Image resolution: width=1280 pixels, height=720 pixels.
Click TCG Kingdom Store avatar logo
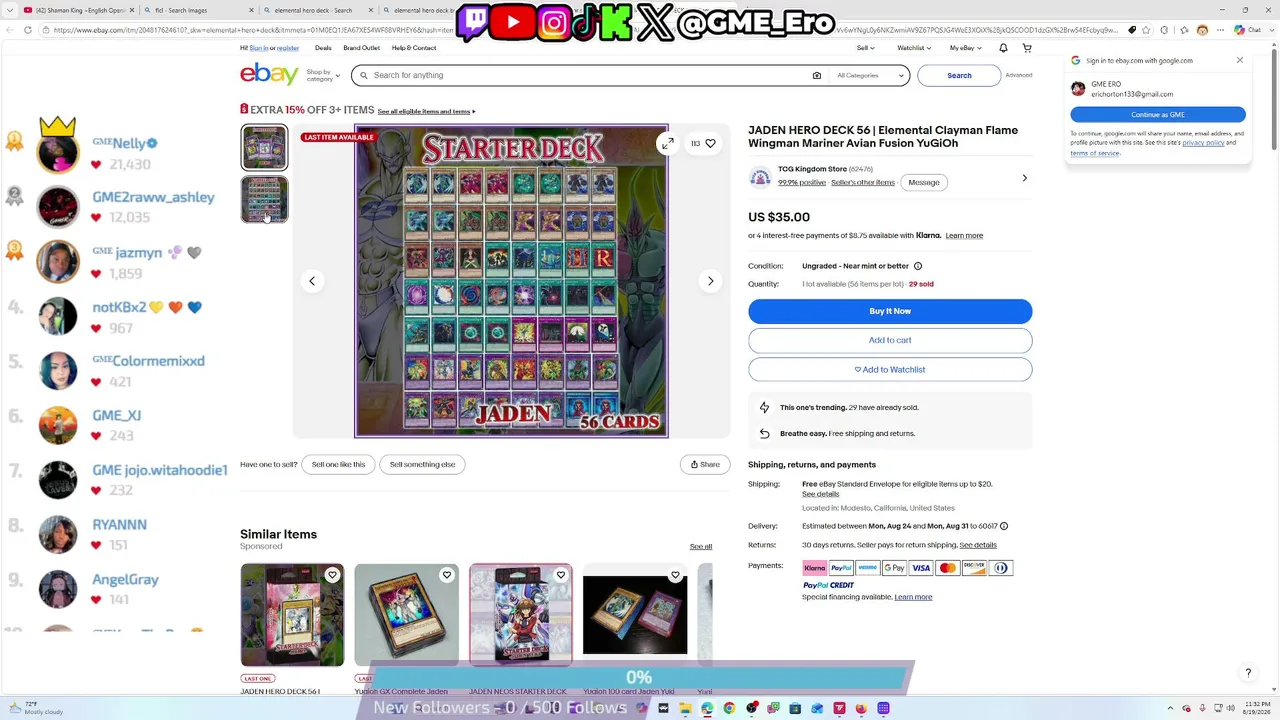coord(760,177)
